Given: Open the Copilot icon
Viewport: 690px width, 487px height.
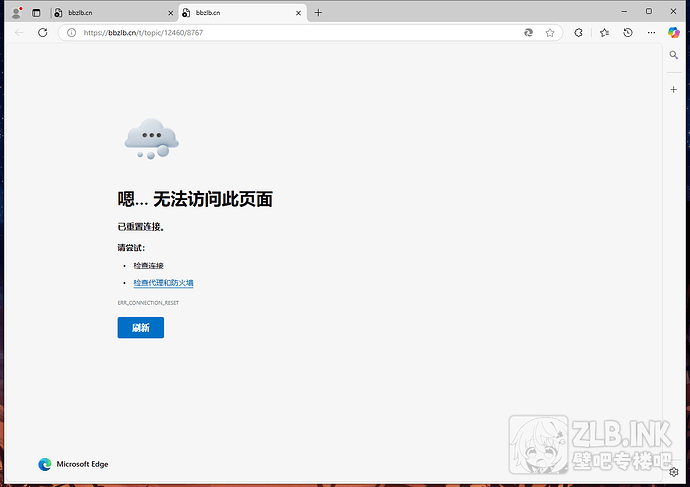Looking at the screenshot, I should click(x=673, y=33).
